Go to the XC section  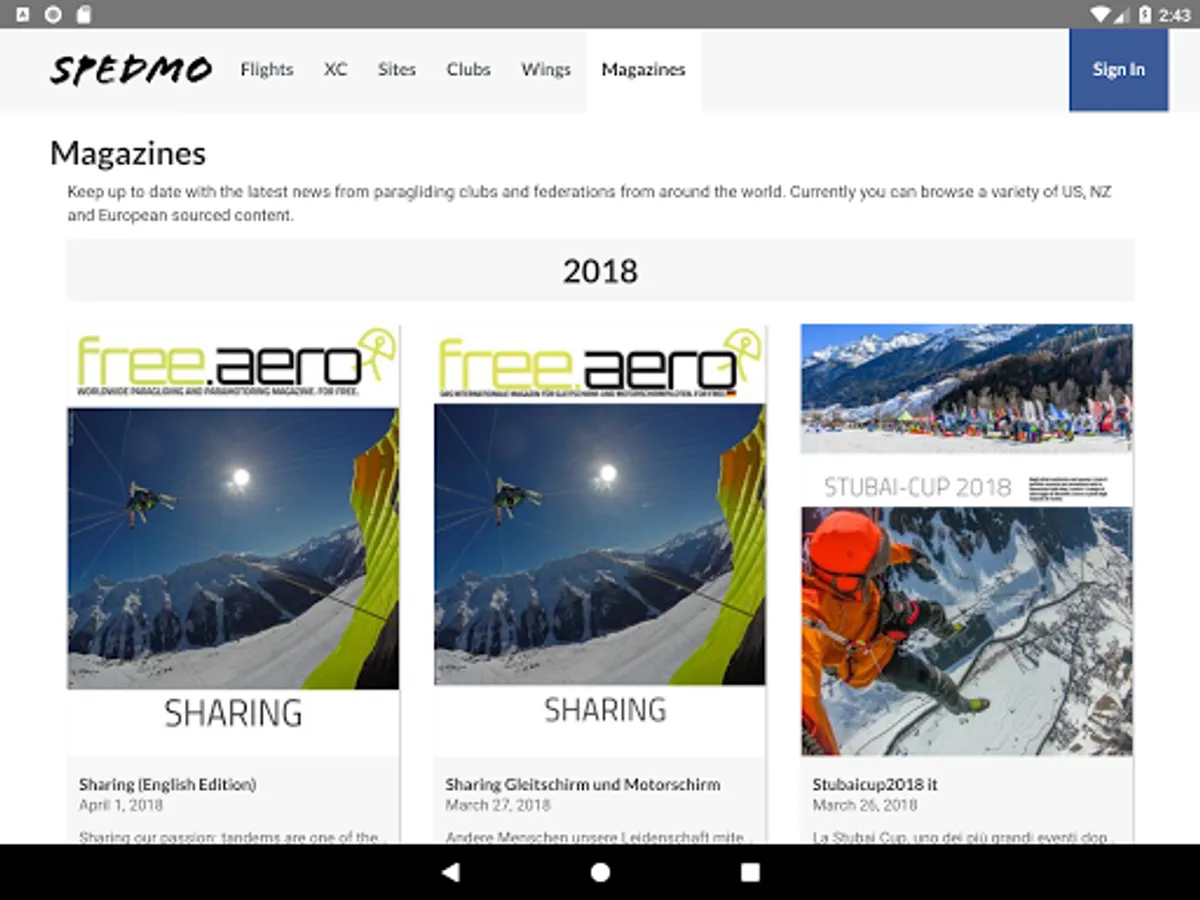coord(336,70)
